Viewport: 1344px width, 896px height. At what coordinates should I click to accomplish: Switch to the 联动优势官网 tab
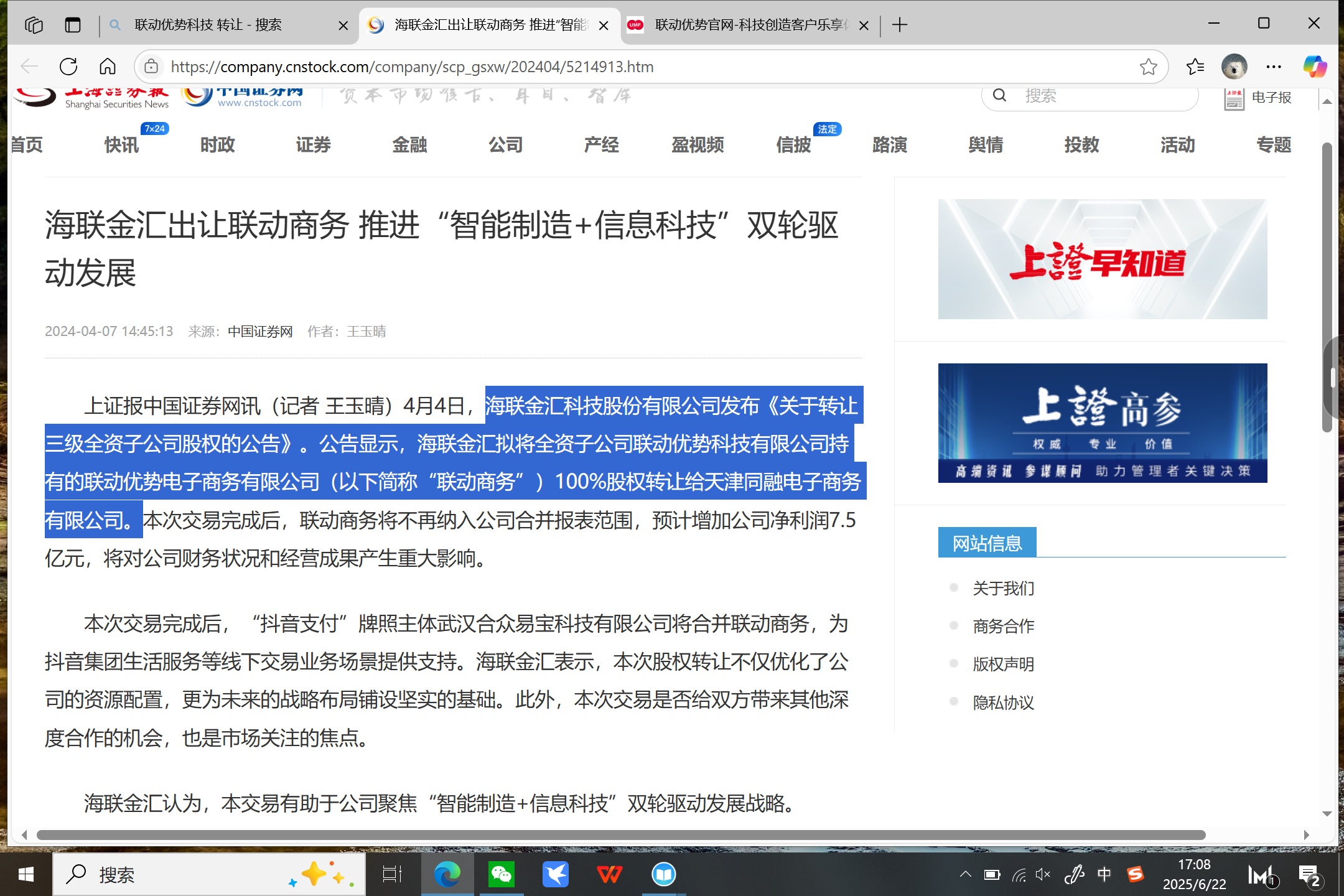[750, 25]
